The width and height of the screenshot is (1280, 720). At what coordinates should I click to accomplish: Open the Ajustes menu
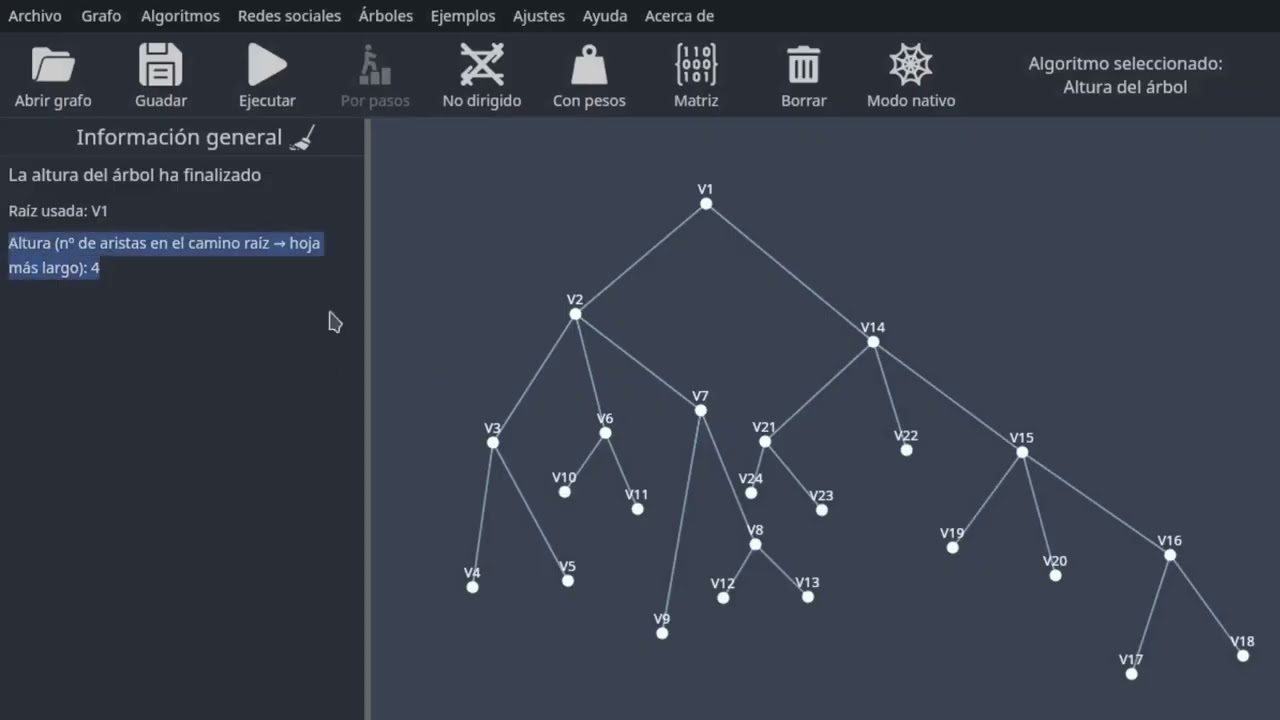(x=539, y=16)
